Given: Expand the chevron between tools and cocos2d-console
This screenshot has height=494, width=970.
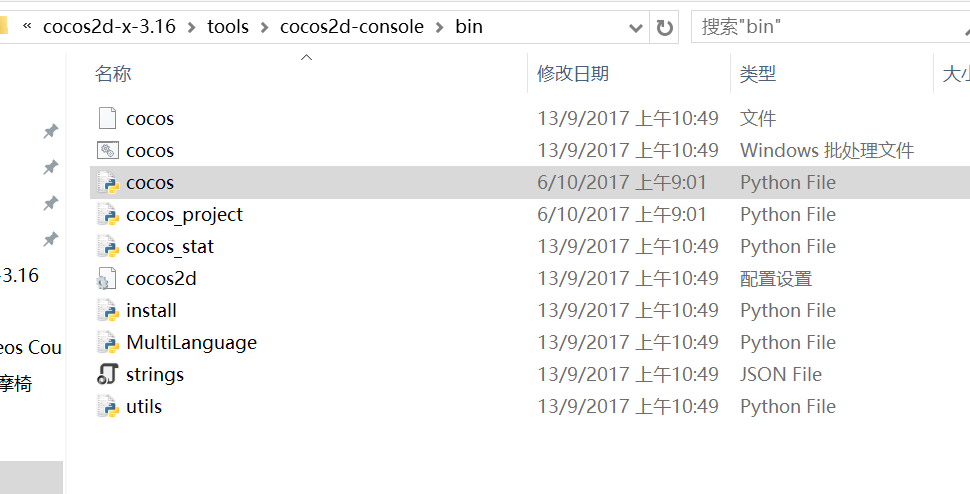Looking at the screenshot, I should pyautogui.click(x=264, y=27).
